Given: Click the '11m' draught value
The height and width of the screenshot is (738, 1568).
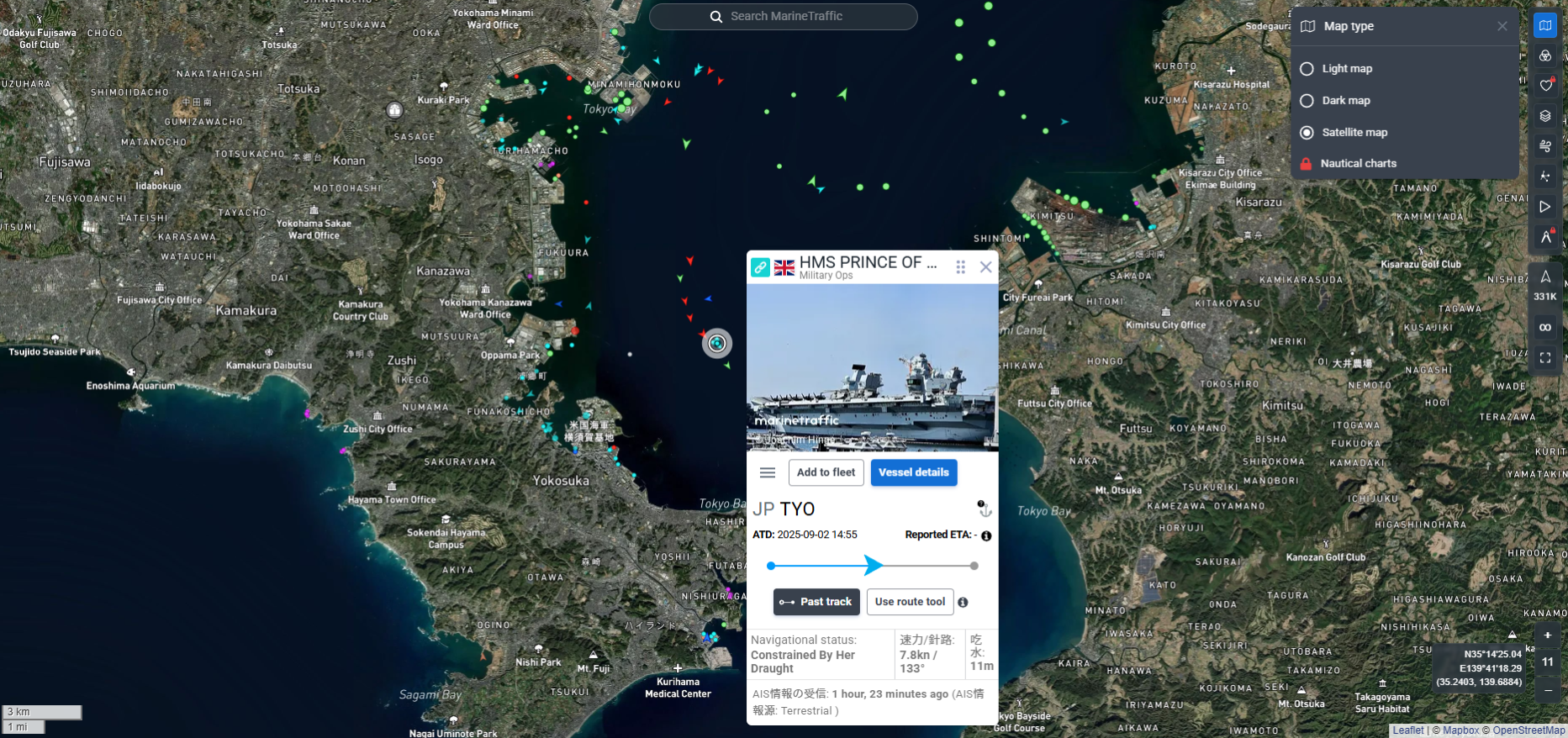Looking at the screenshot, I should coord(982,666).
